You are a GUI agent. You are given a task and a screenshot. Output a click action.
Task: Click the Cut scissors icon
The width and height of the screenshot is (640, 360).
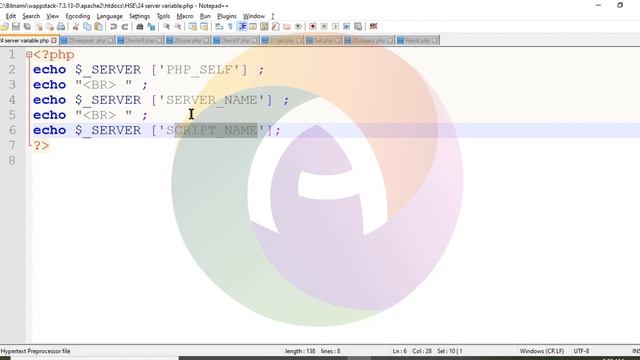coord(76,27)
